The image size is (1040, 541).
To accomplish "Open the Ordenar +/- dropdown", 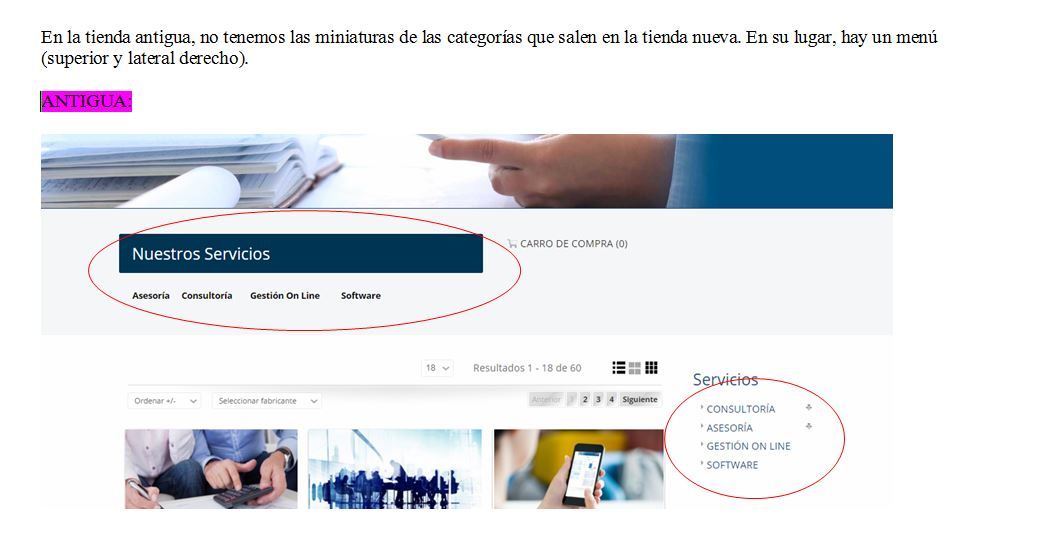I will tap(164, 400).
